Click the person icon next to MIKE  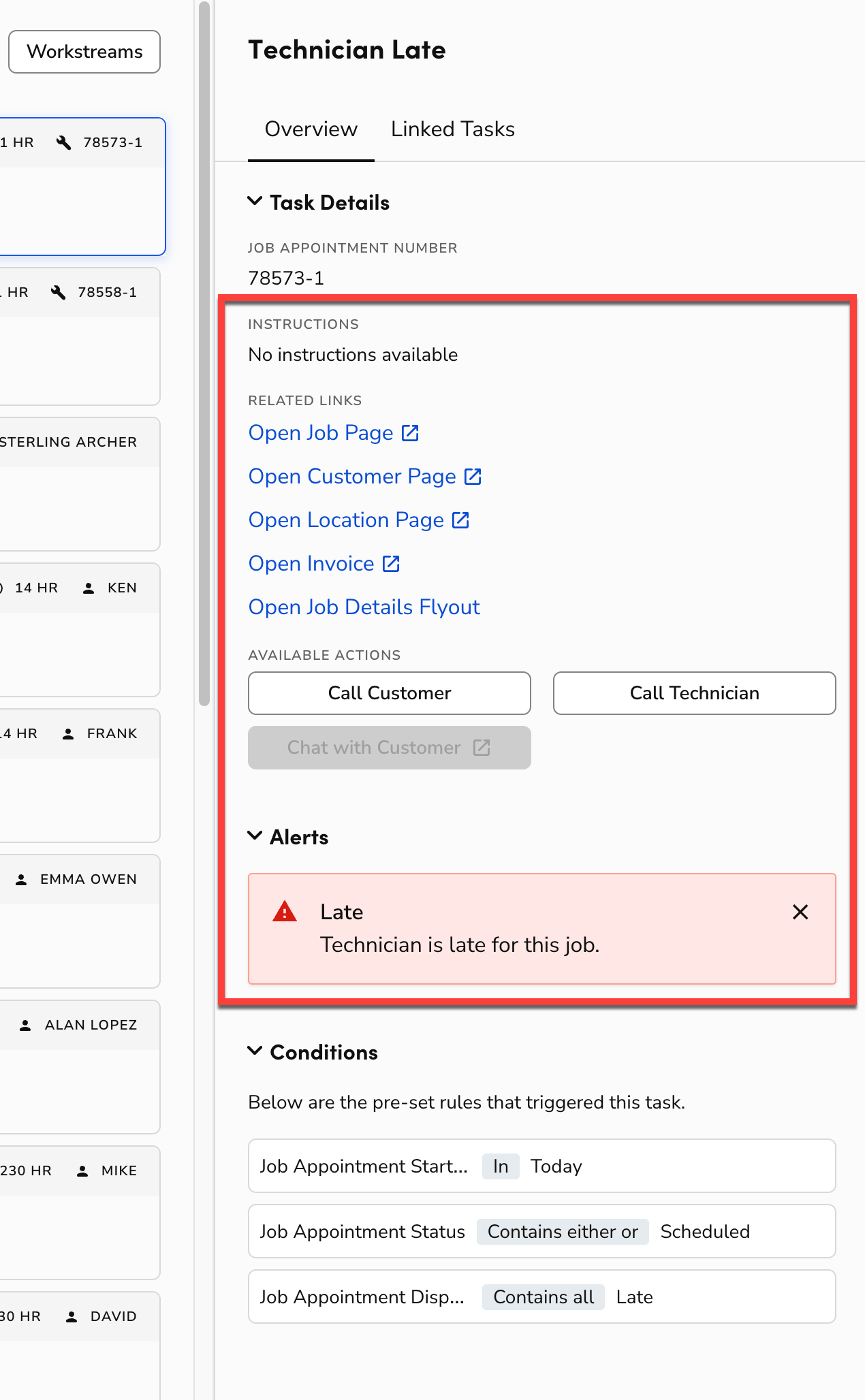(82, 1171)
